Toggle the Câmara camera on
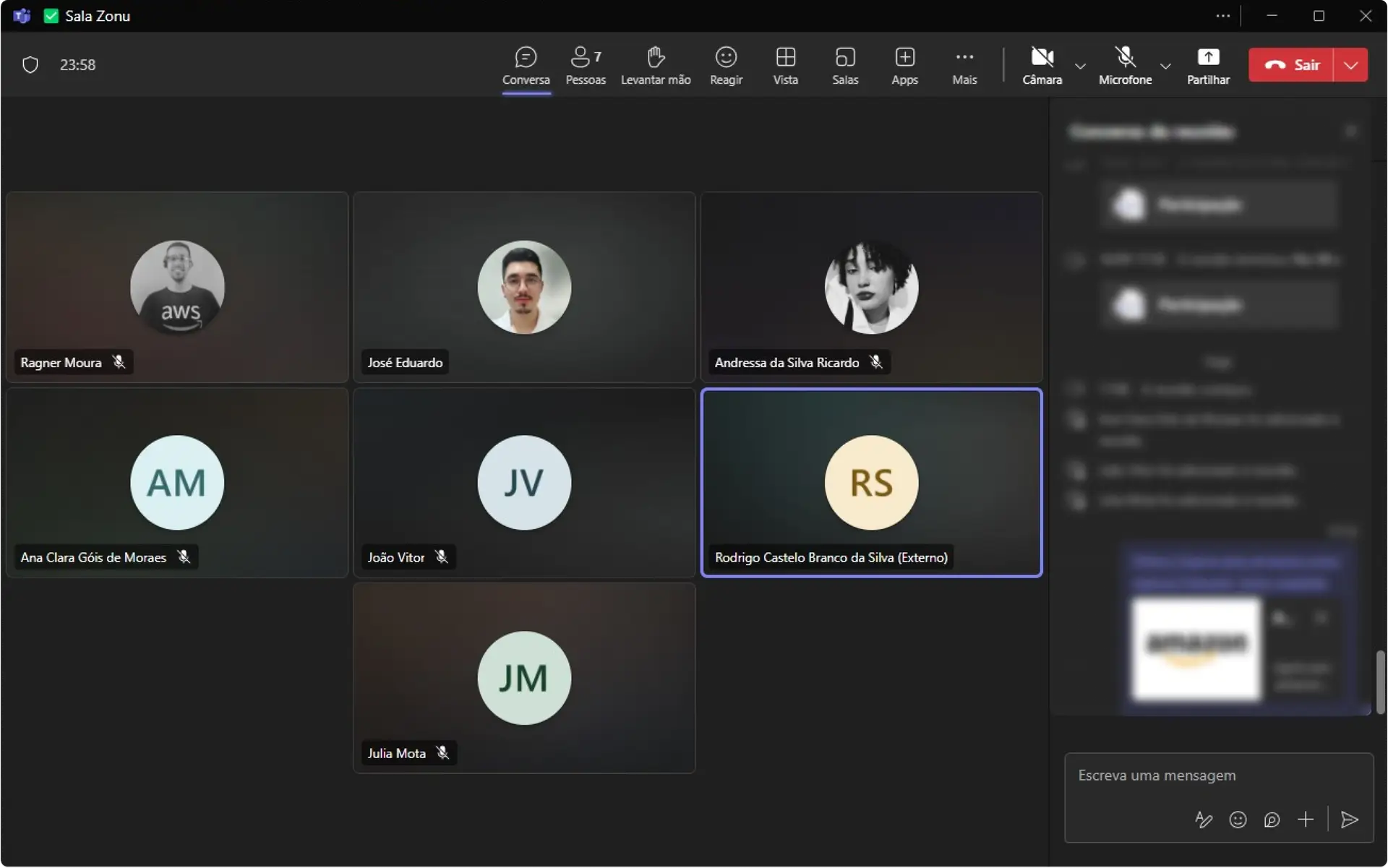This screenshot has width=1388, height=868. click(1042, 65)
